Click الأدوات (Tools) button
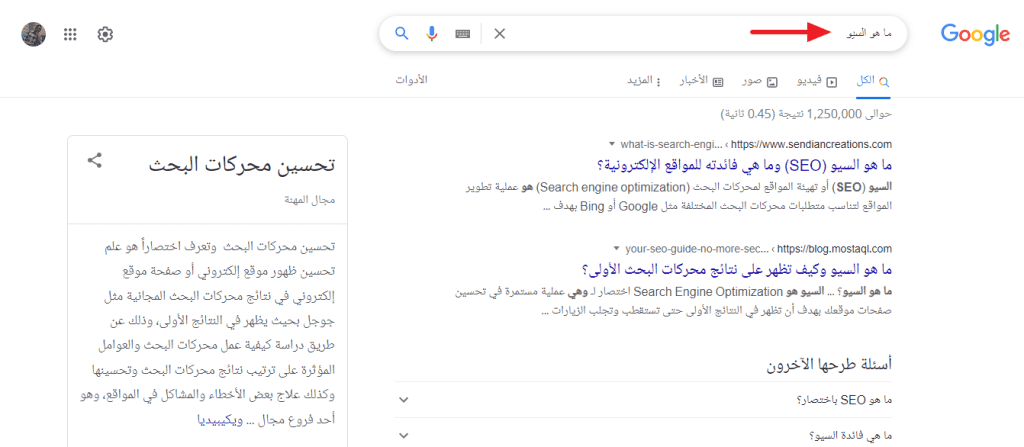The image size is (1024, 447). [411, 80]
